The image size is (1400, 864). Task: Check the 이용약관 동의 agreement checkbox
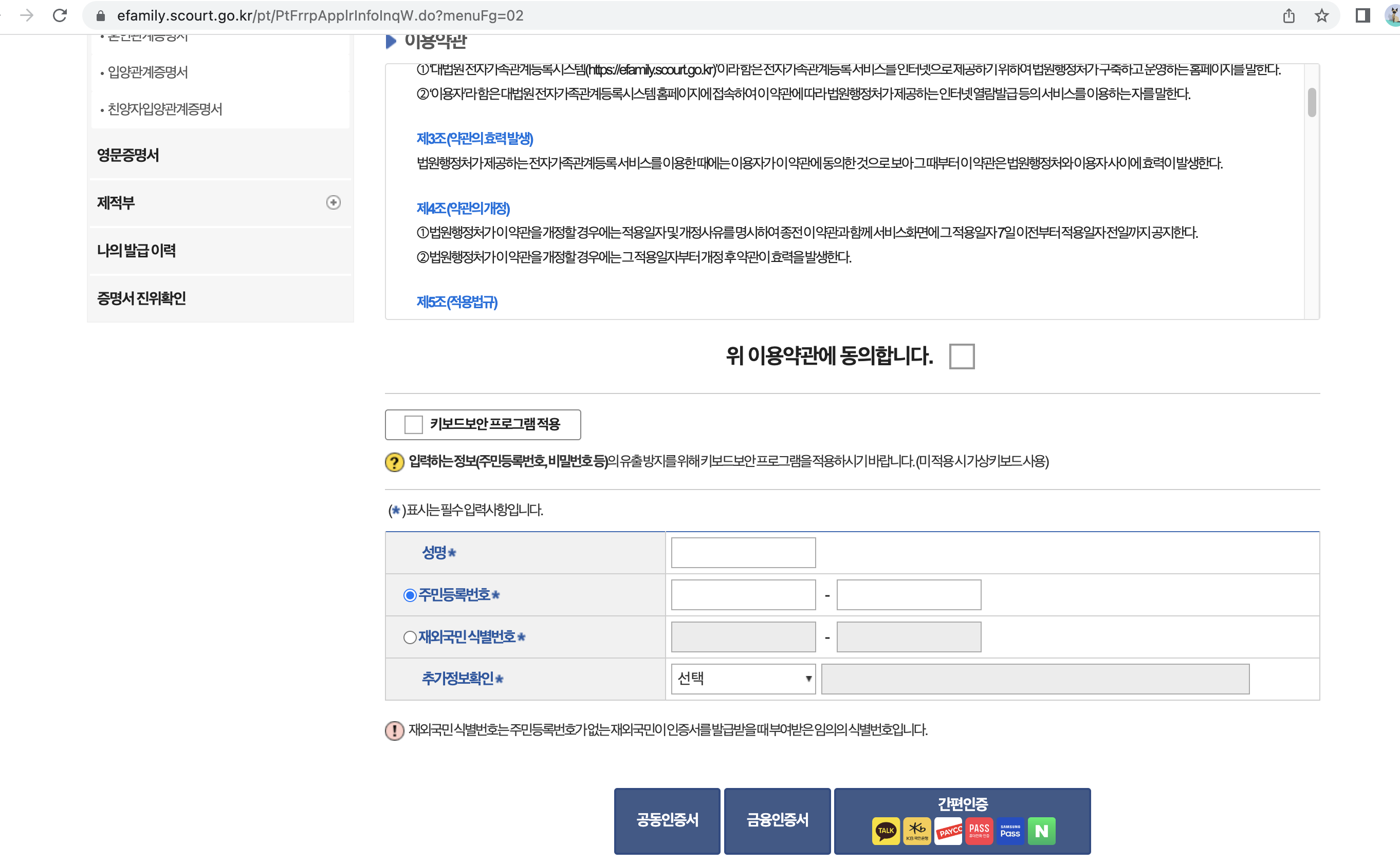pyautogui.click(x=962, y=356)
